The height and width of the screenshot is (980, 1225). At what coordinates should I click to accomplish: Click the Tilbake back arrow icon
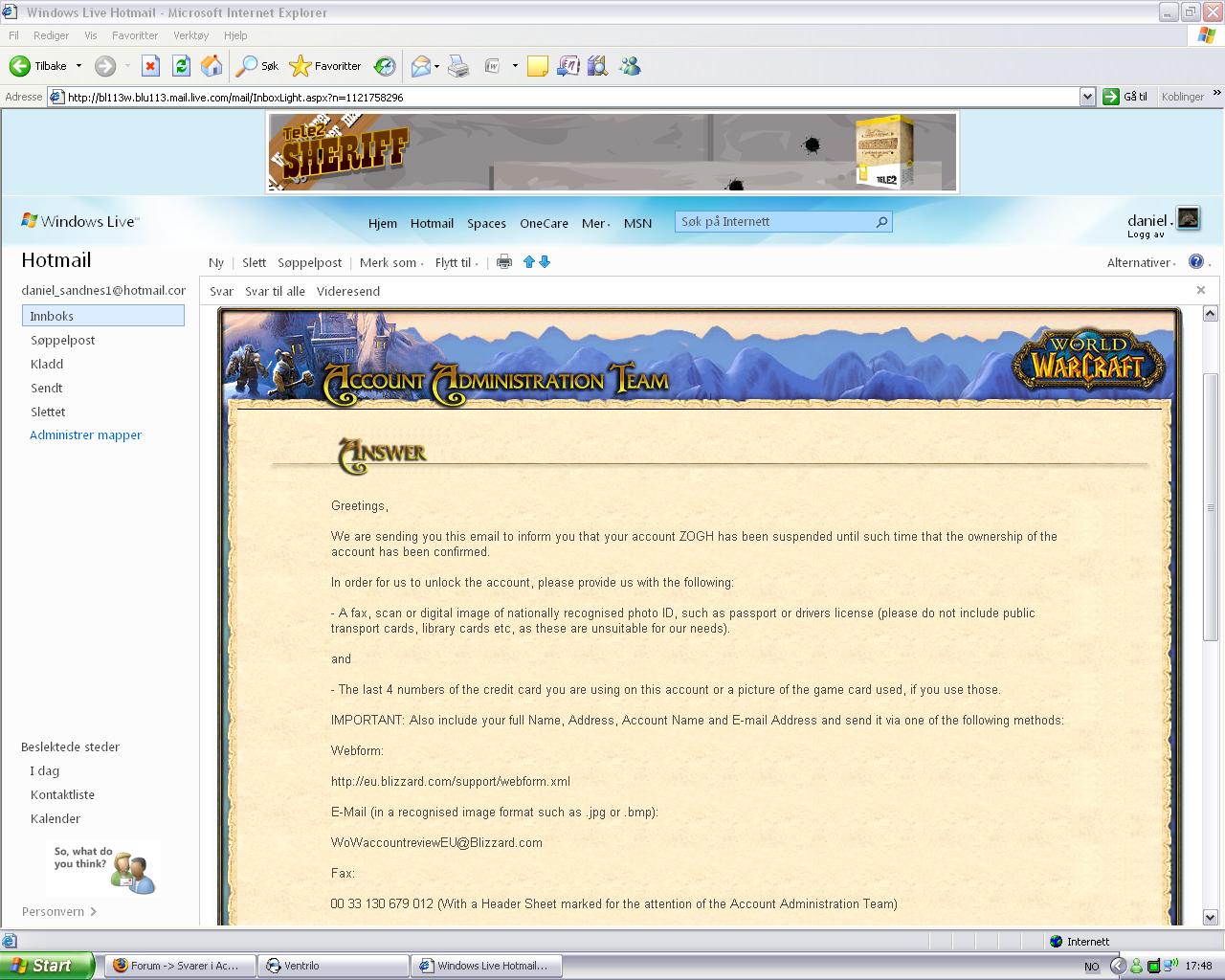tap(19, 66)
